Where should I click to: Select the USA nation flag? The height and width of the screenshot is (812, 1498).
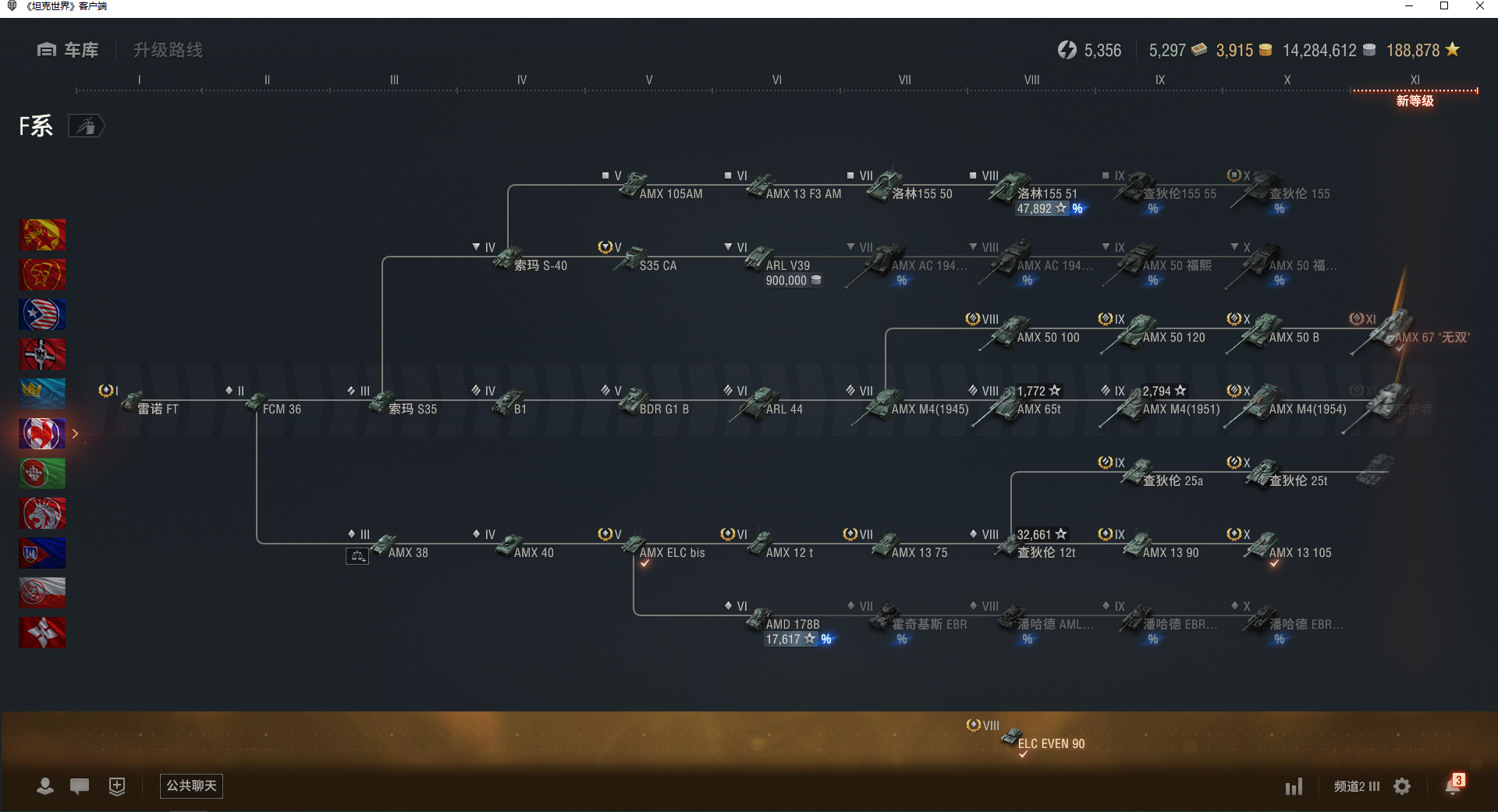coord(42,314)
